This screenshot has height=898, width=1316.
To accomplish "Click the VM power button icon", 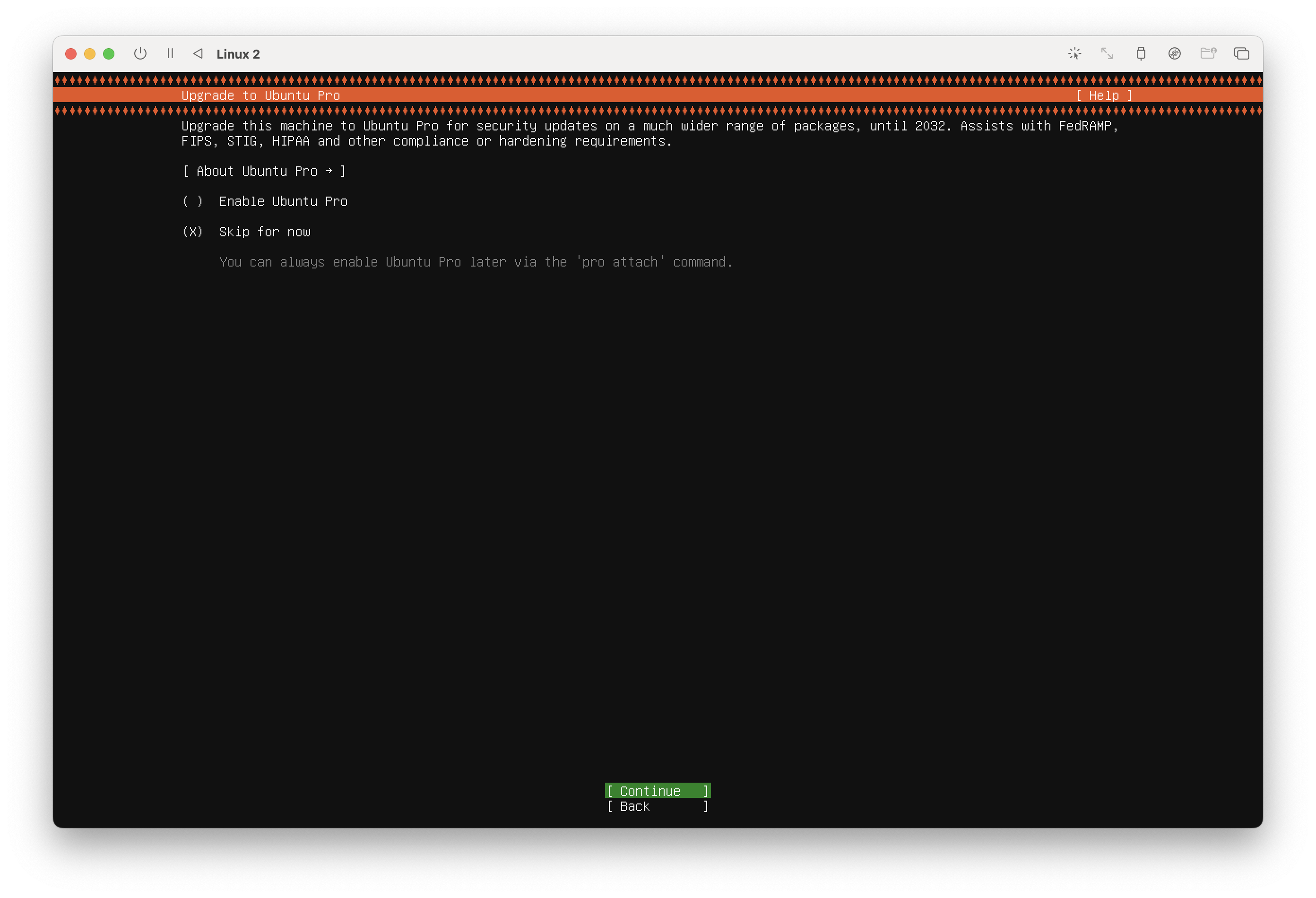I will click(x=140, y=54).
